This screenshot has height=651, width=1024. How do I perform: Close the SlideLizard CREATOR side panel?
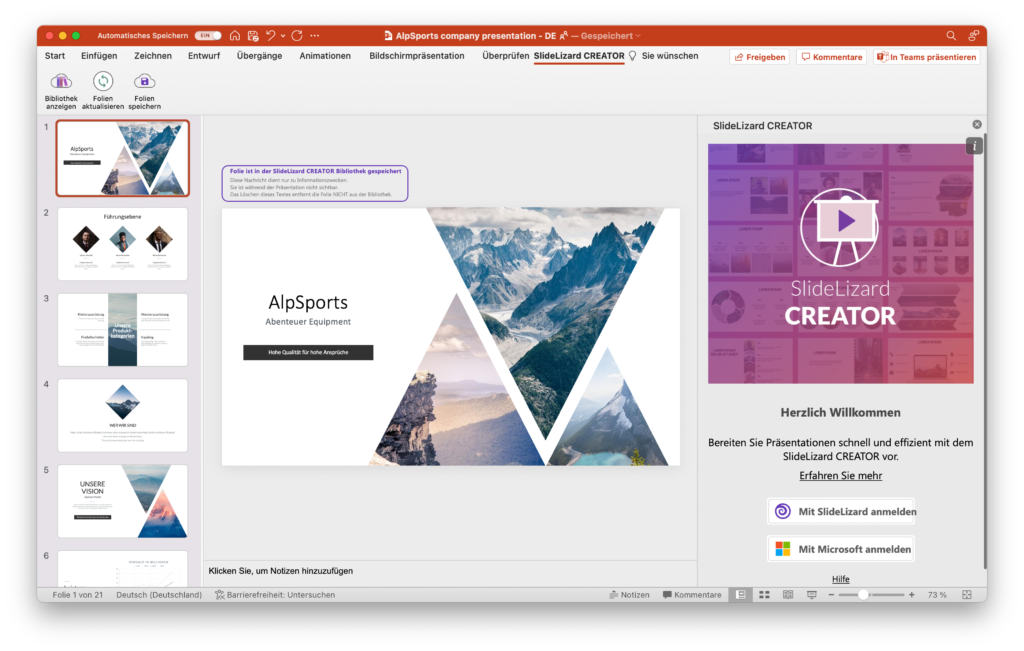[977, 124]
